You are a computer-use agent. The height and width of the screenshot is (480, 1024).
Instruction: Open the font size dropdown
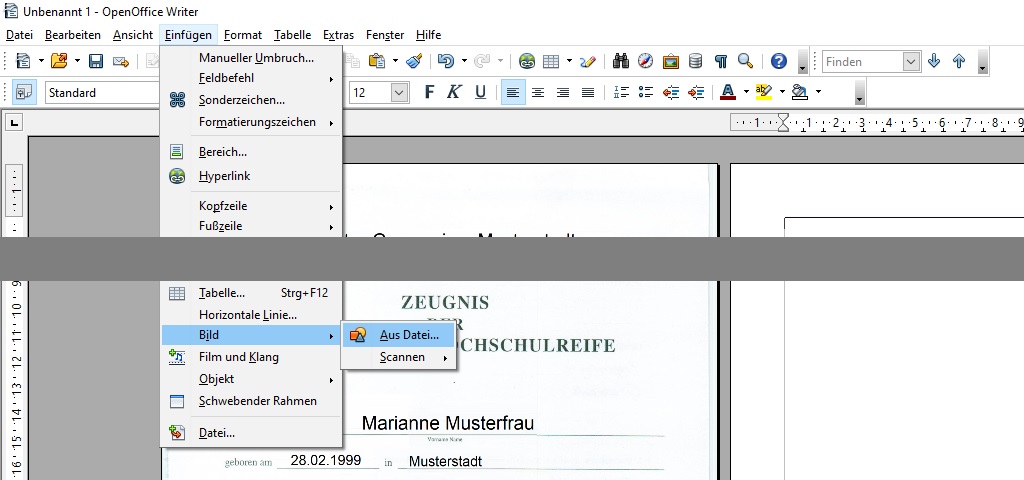click(x=399, y=92)
